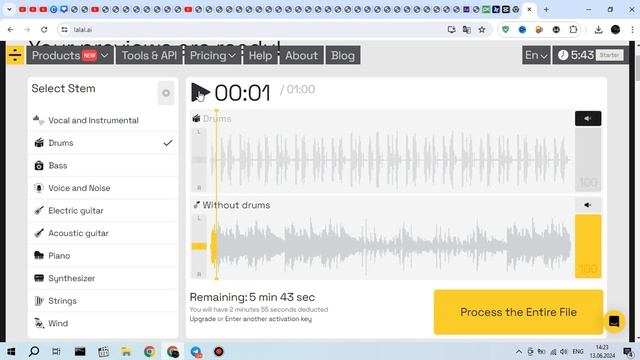The height and width of the screenshot is (360, 640).
Task: Adjust the Drums track volume slider
Action: [588, 160]
